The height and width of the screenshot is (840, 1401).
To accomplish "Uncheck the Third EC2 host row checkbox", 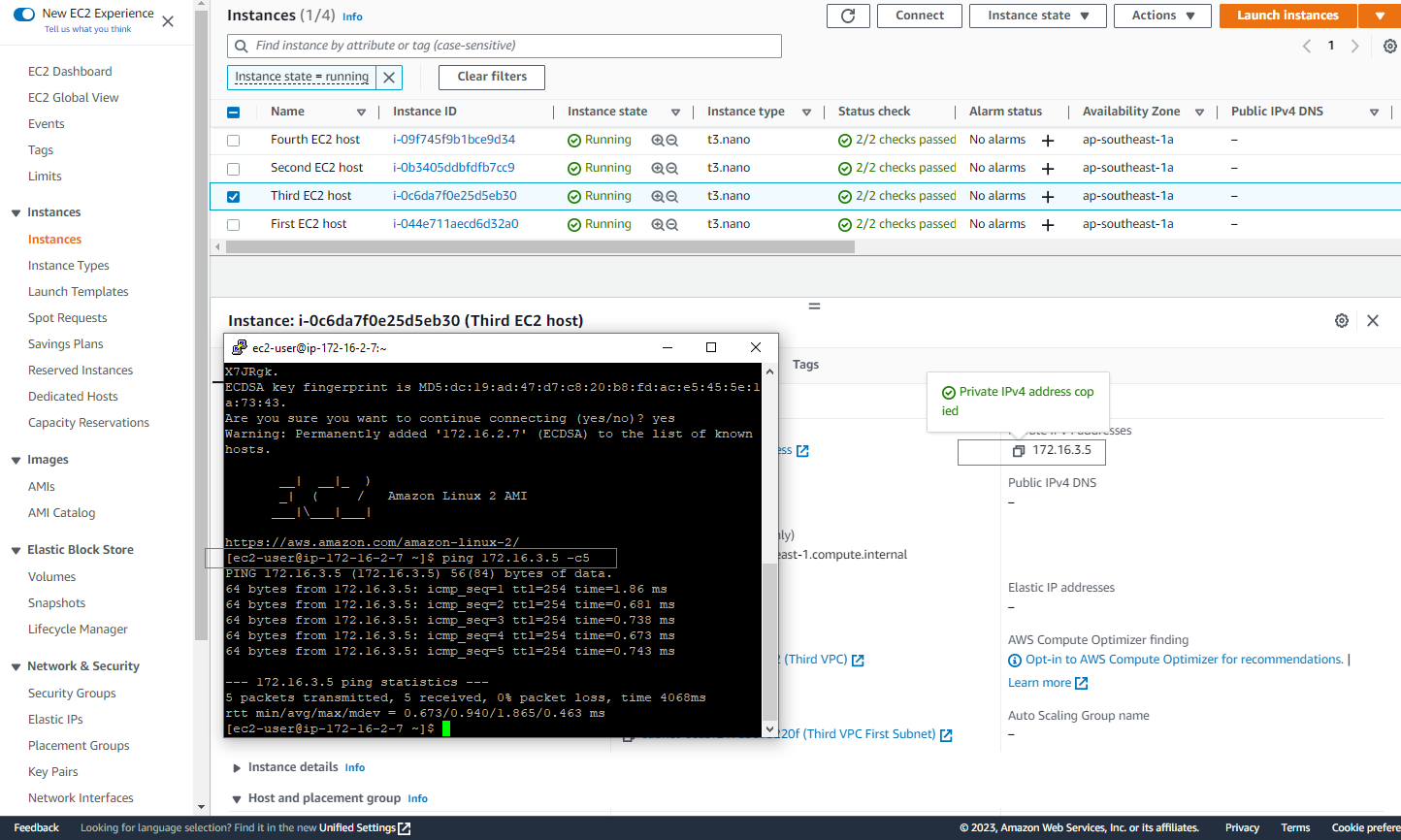I will pyautogui.click(x=233, y=197).
